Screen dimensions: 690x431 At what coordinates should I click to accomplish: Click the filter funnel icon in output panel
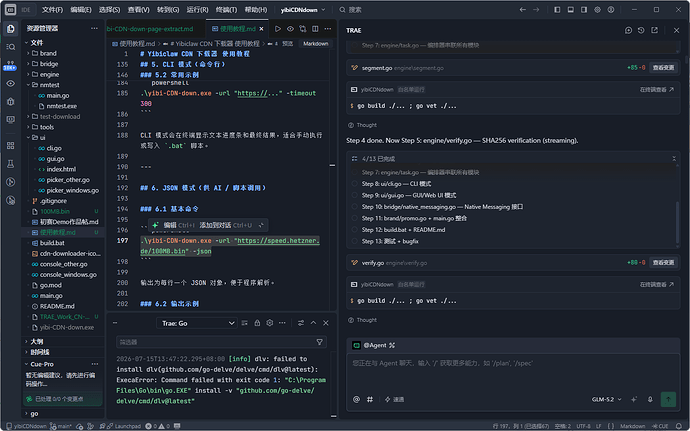coord(319,342)
